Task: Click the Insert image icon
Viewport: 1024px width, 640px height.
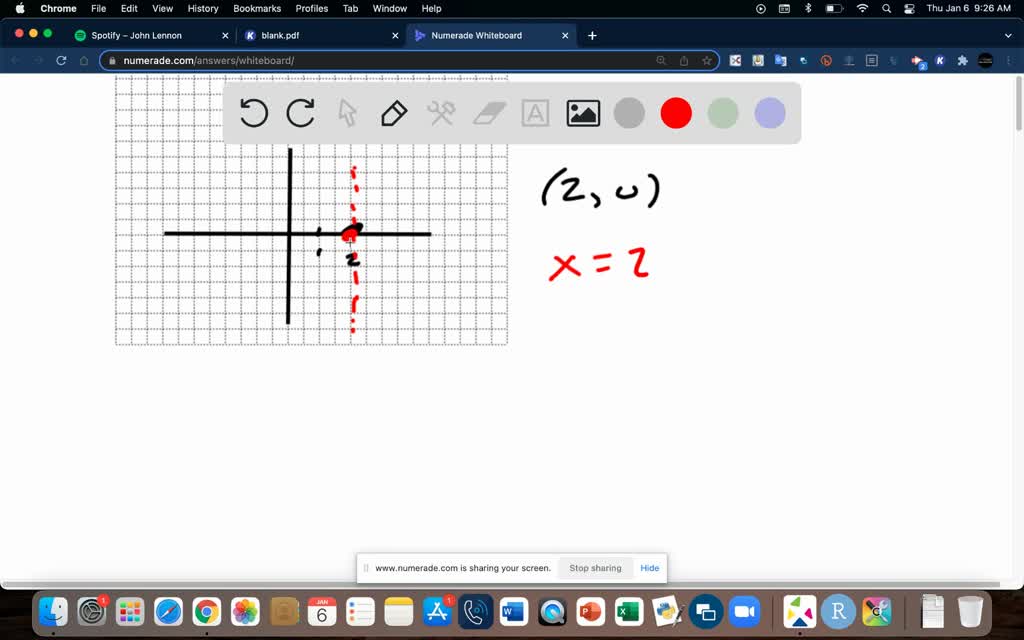Action: 583,113
